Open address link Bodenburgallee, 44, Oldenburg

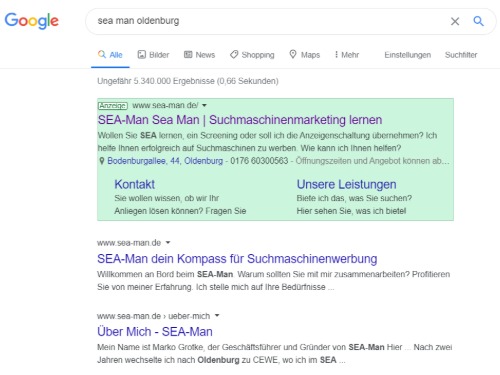coord(165,161)
